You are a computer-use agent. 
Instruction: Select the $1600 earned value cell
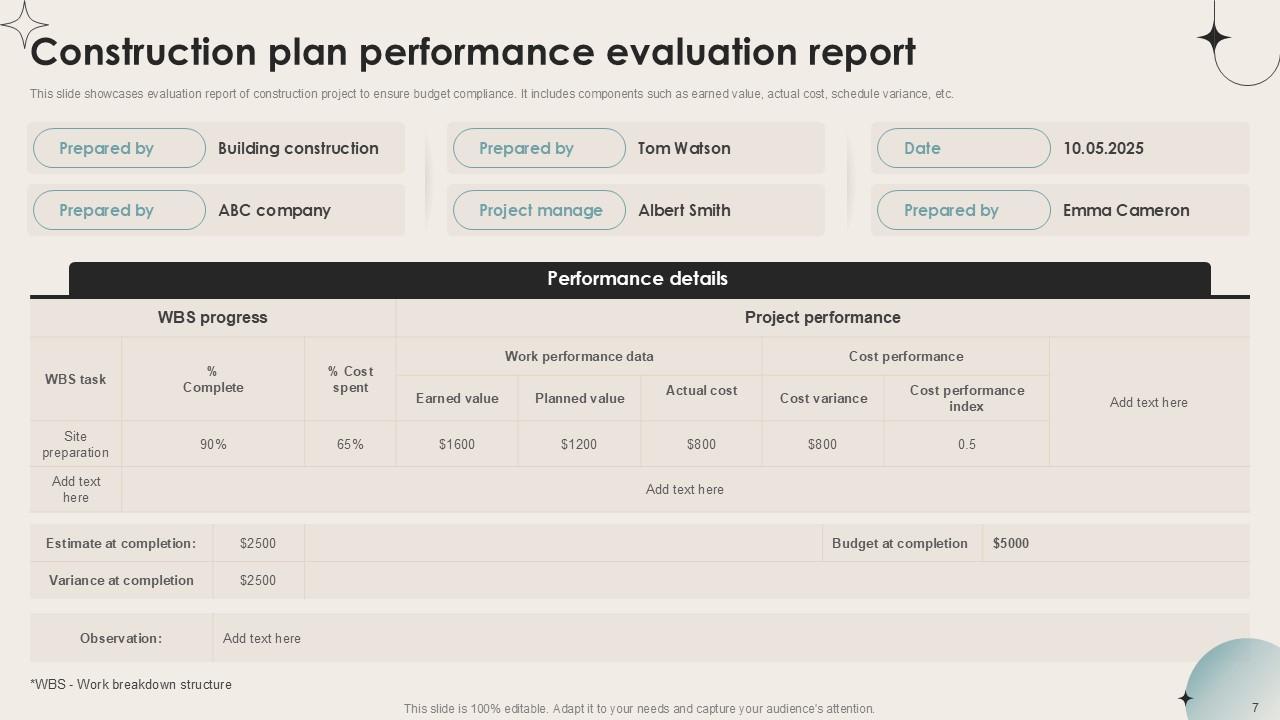tap(457, 444)
